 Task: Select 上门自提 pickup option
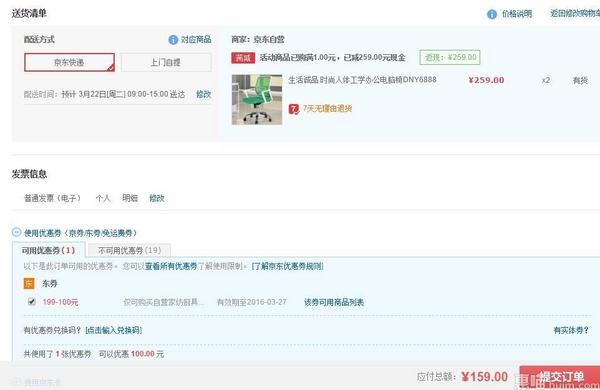tap(166, 62)
